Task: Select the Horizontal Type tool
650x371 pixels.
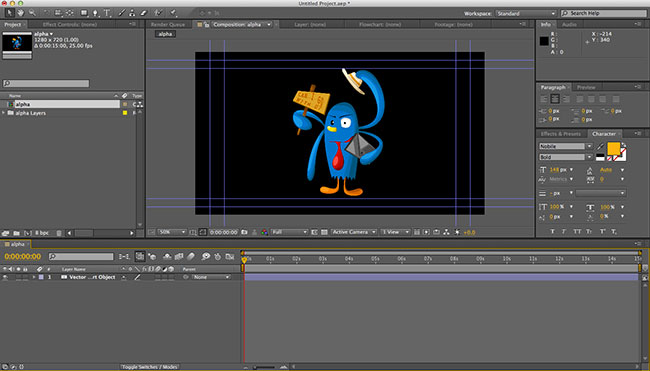Action: [x=107, y=13]
